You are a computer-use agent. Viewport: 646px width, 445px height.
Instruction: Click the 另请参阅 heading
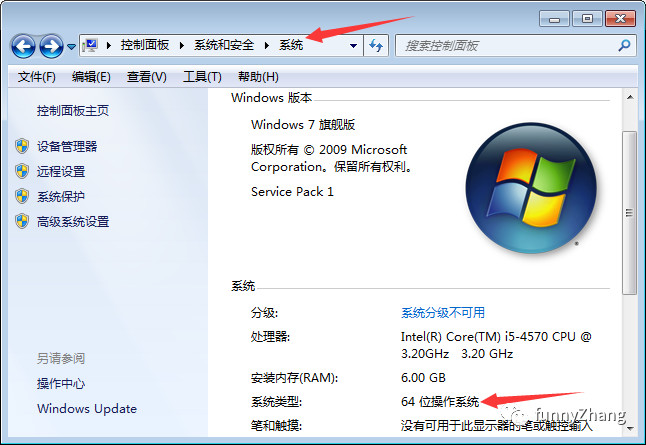tap(61, 358)
